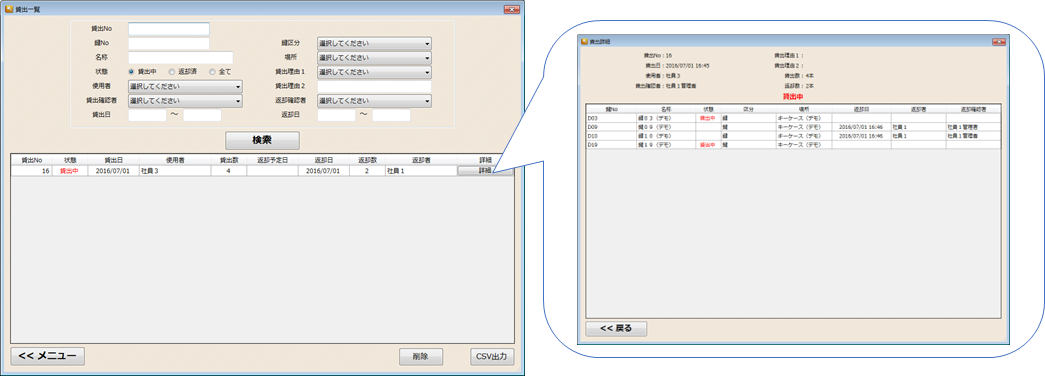Image resolution: width=1045 pixels, height=376 pixels.
Task: Open the 貸出確認者 dropdown
Action: 185,101
